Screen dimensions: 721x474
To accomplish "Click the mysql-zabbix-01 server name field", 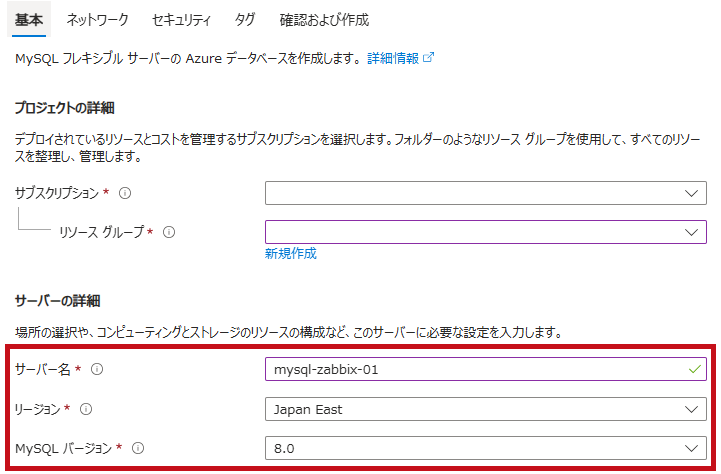I will click(486, 369).
